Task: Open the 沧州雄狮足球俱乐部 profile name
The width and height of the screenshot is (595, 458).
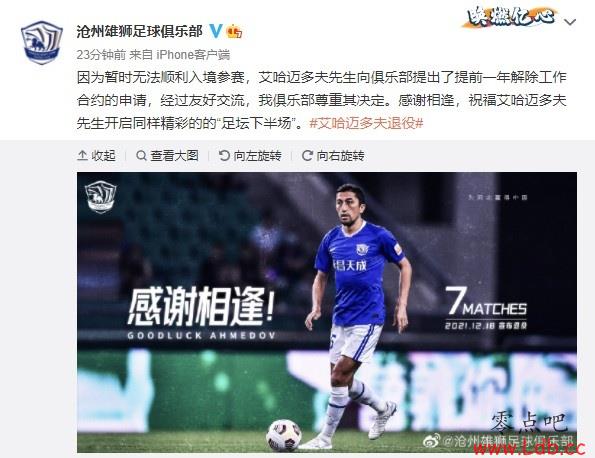Action: coord(140,31)
